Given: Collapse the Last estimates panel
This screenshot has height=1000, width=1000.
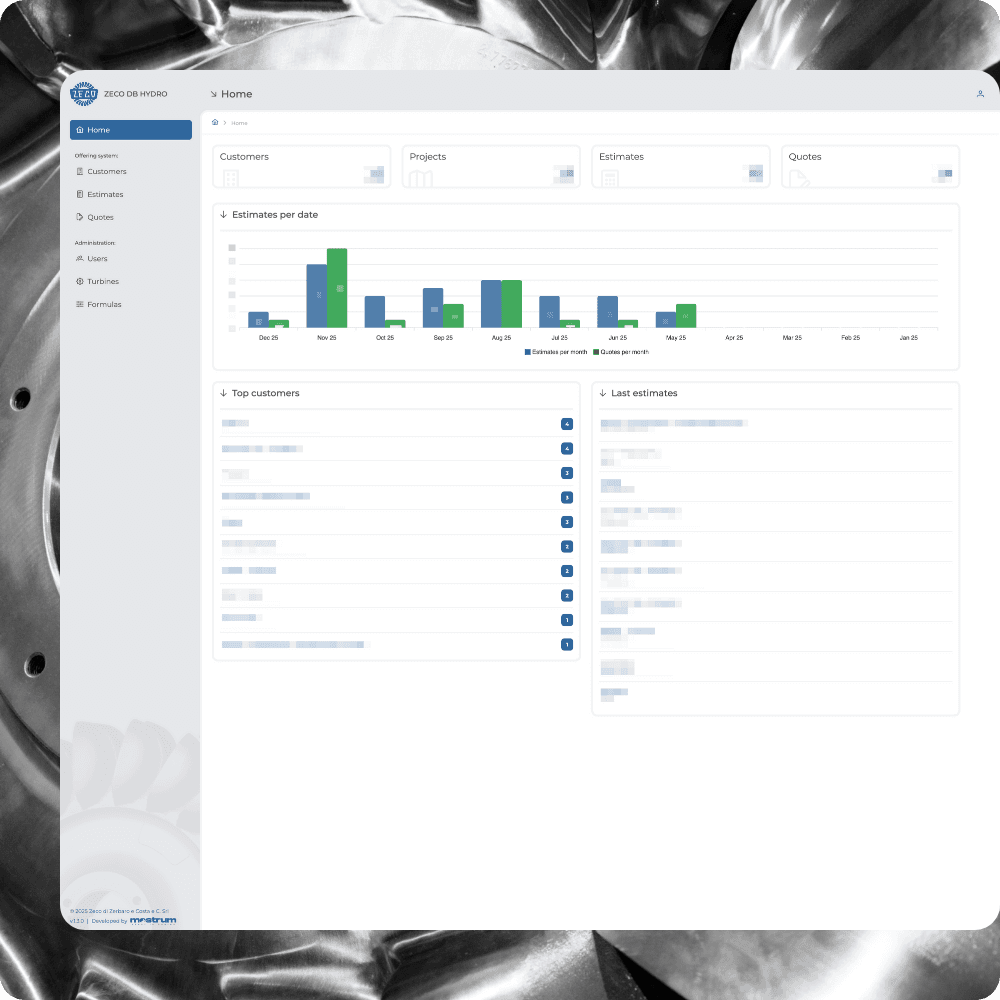Looking at the screenshot, I should pos(602,393).
